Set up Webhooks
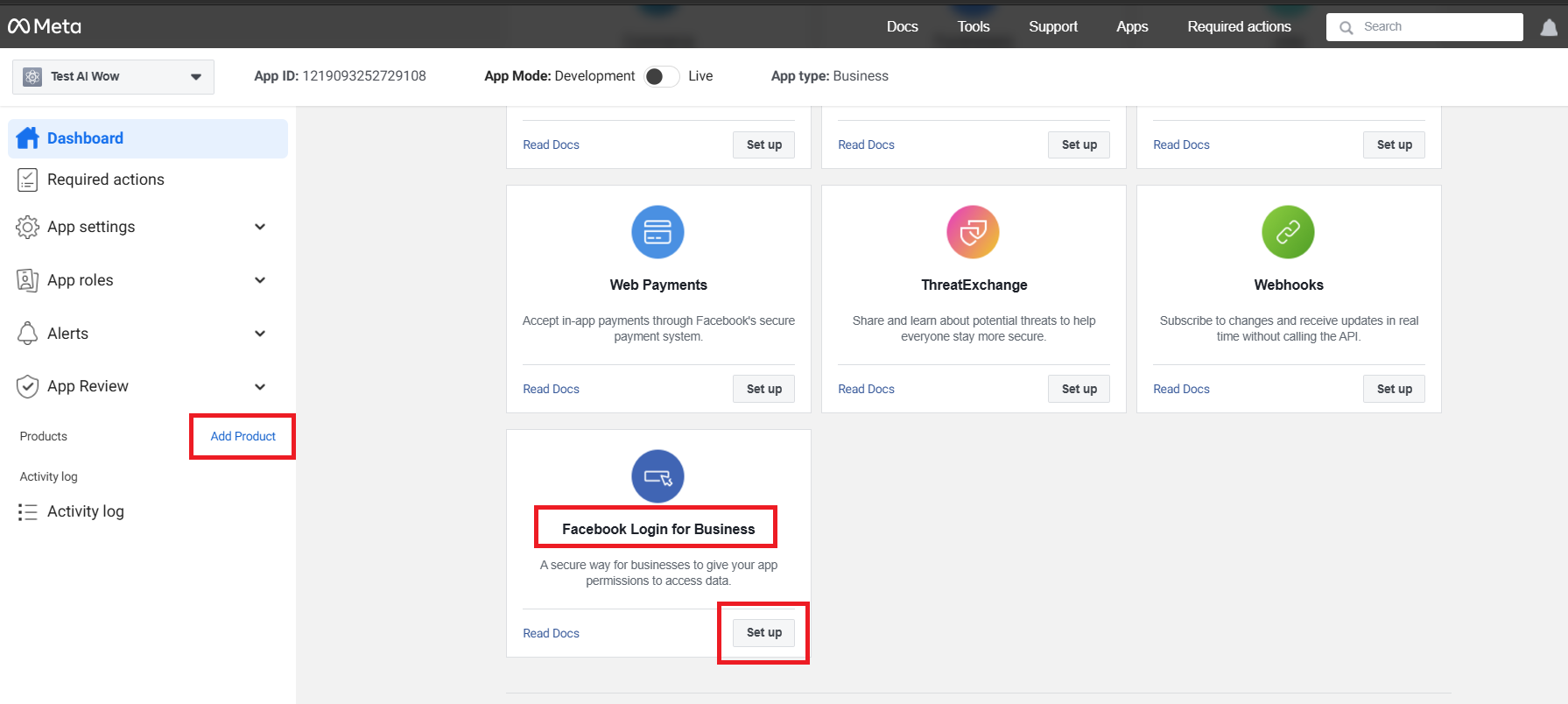Viewport: 1568px width, 704px height. (x=1394, y=389)
